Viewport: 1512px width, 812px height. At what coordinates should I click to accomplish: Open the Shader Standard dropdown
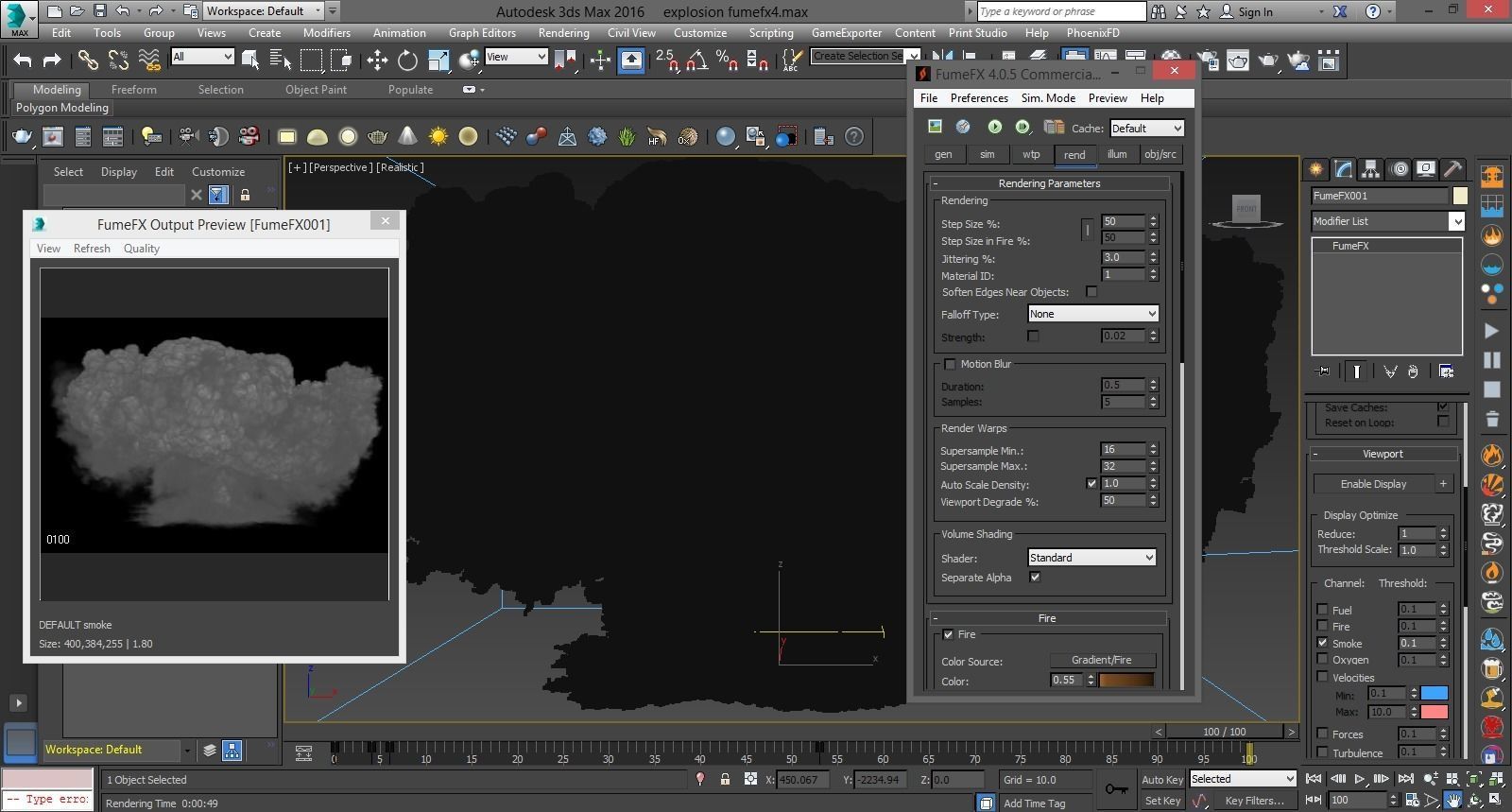pyautogui.click(x=1091, y=558)
